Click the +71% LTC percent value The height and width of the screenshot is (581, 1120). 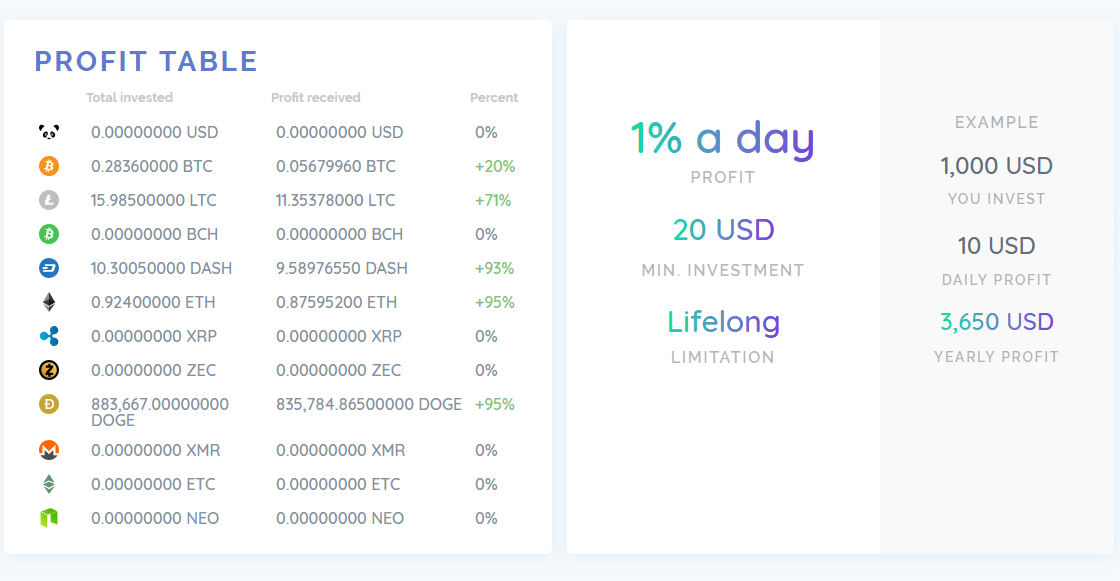(x=493, y=200)
